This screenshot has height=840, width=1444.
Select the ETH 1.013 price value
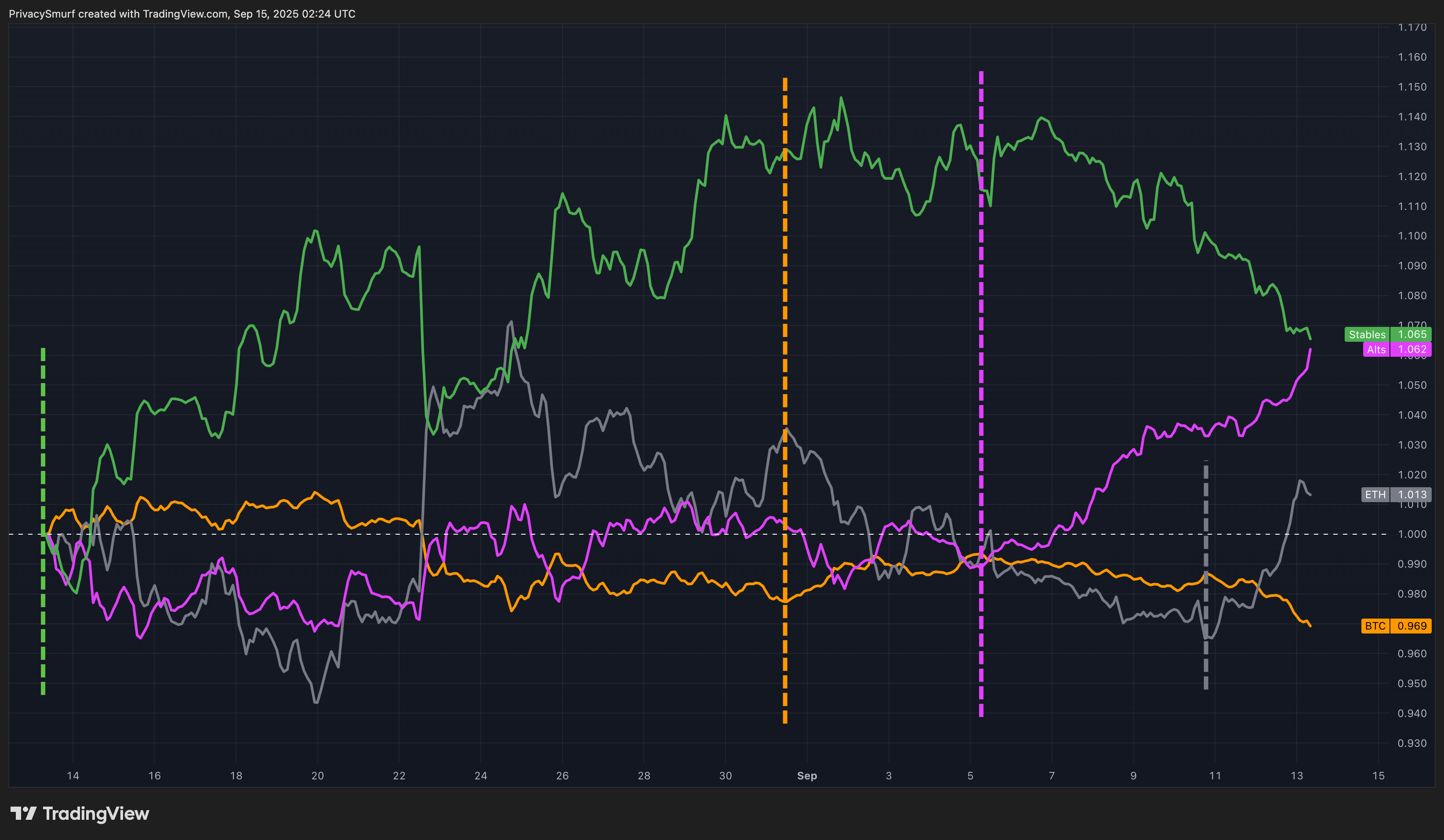(x=1412, y=495)
